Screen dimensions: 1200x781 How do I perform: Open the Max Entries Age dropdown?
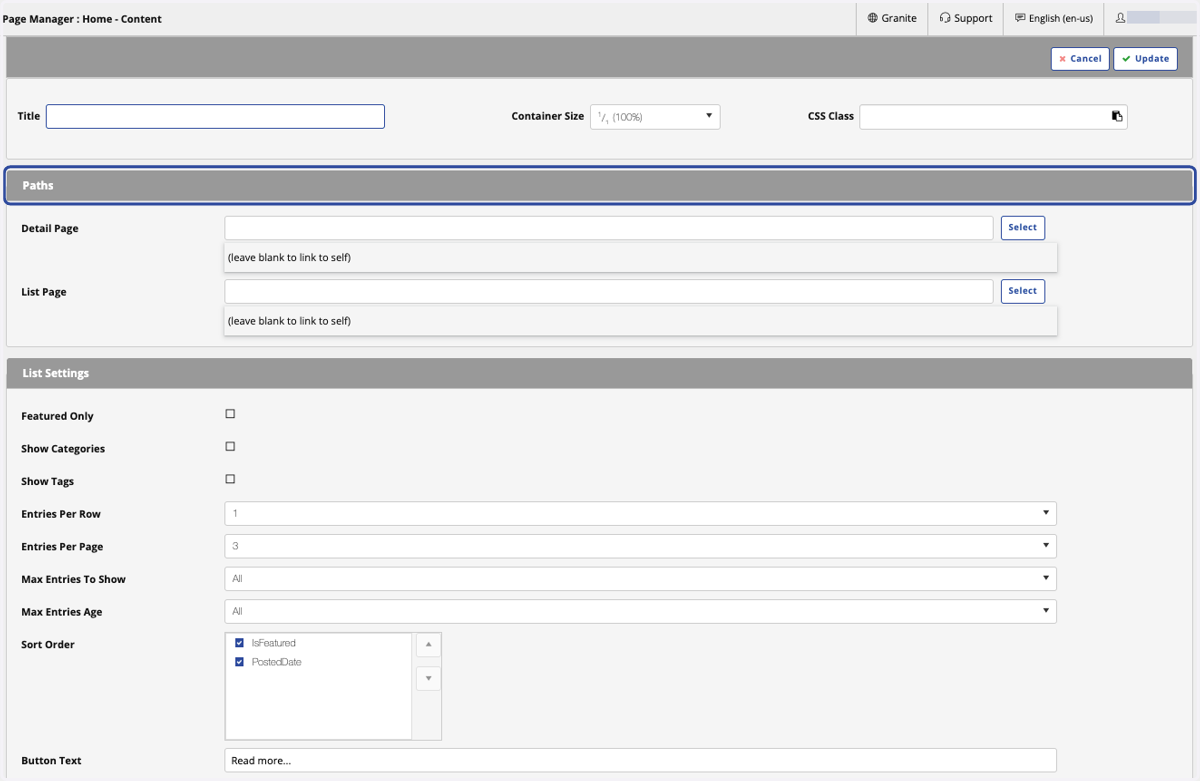click(640, 611)
